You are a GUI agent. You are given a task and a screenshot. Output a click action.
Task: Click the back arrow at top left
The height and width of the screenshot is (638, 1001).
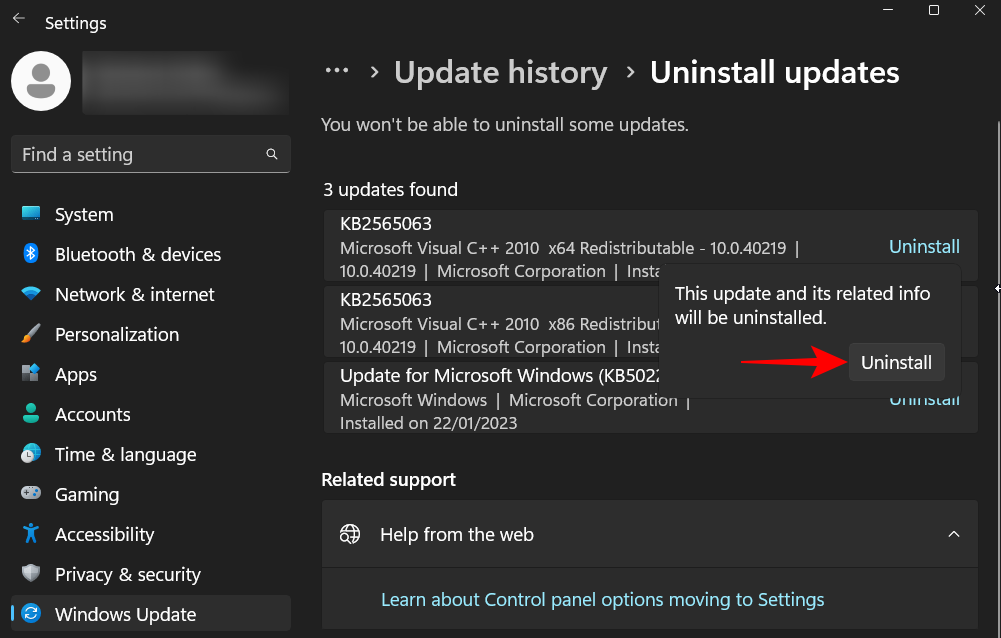18,17
